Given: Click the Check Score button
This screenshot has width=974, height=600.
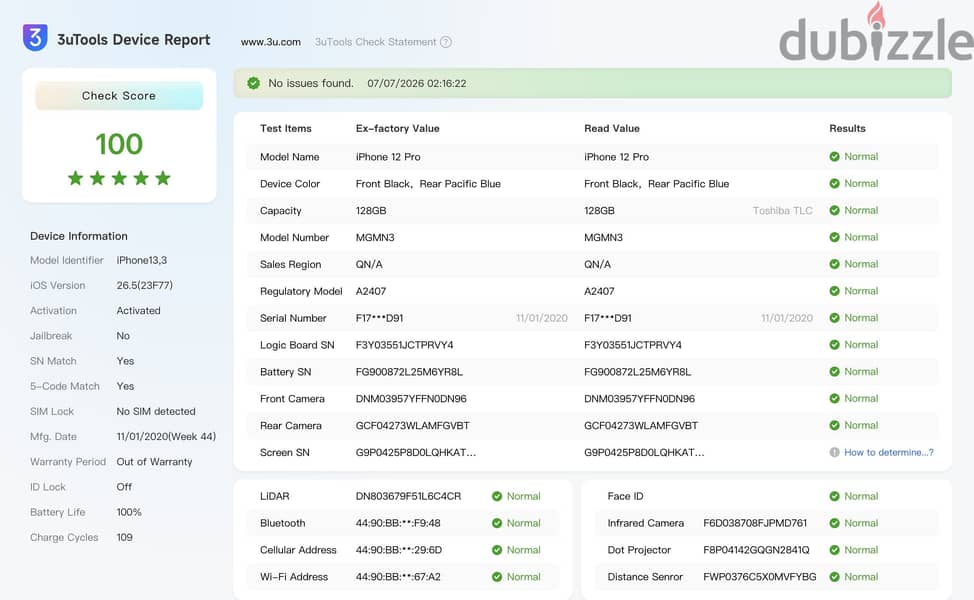Looking at the screenshot, I should [119, 96].
